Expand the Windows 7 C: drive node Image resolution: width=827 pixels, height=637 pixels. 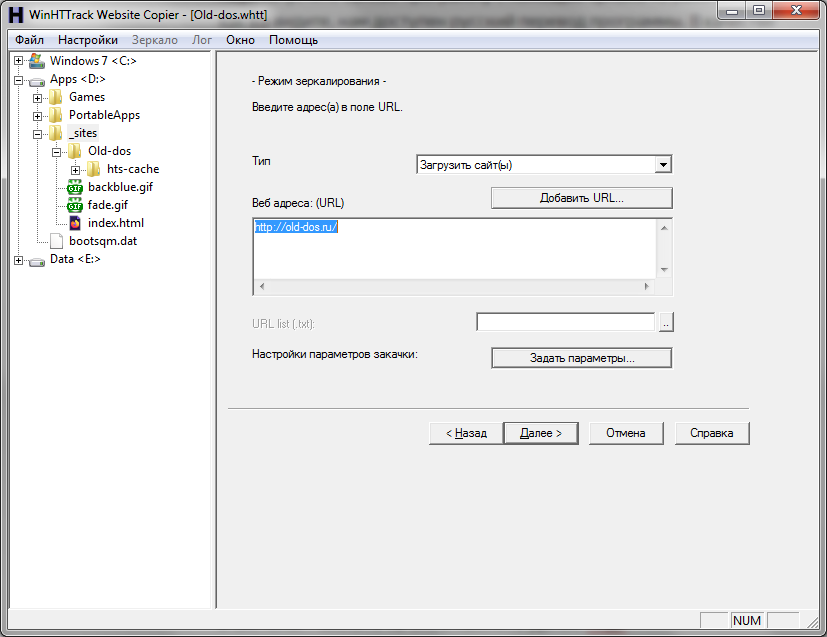click(x=18, y=61)
